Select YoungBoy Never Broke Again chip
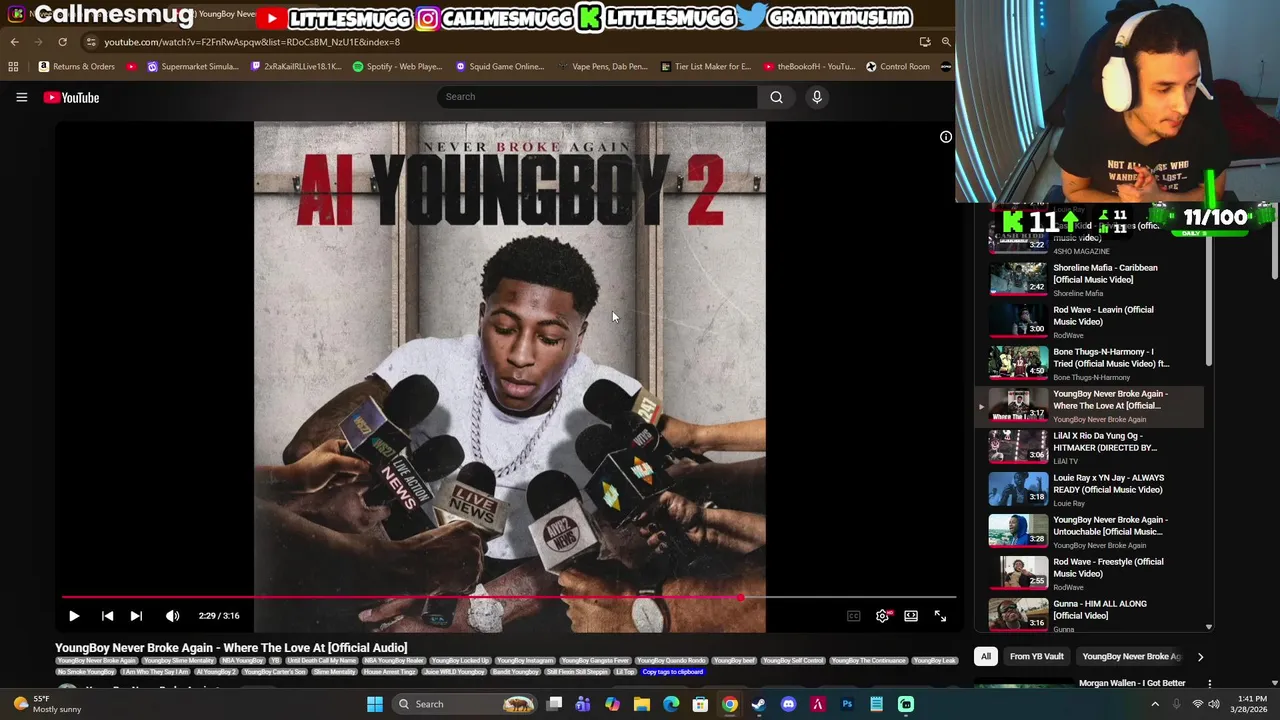The height and width of the screenshot is (720, 1280). (x=1131, y=657)
